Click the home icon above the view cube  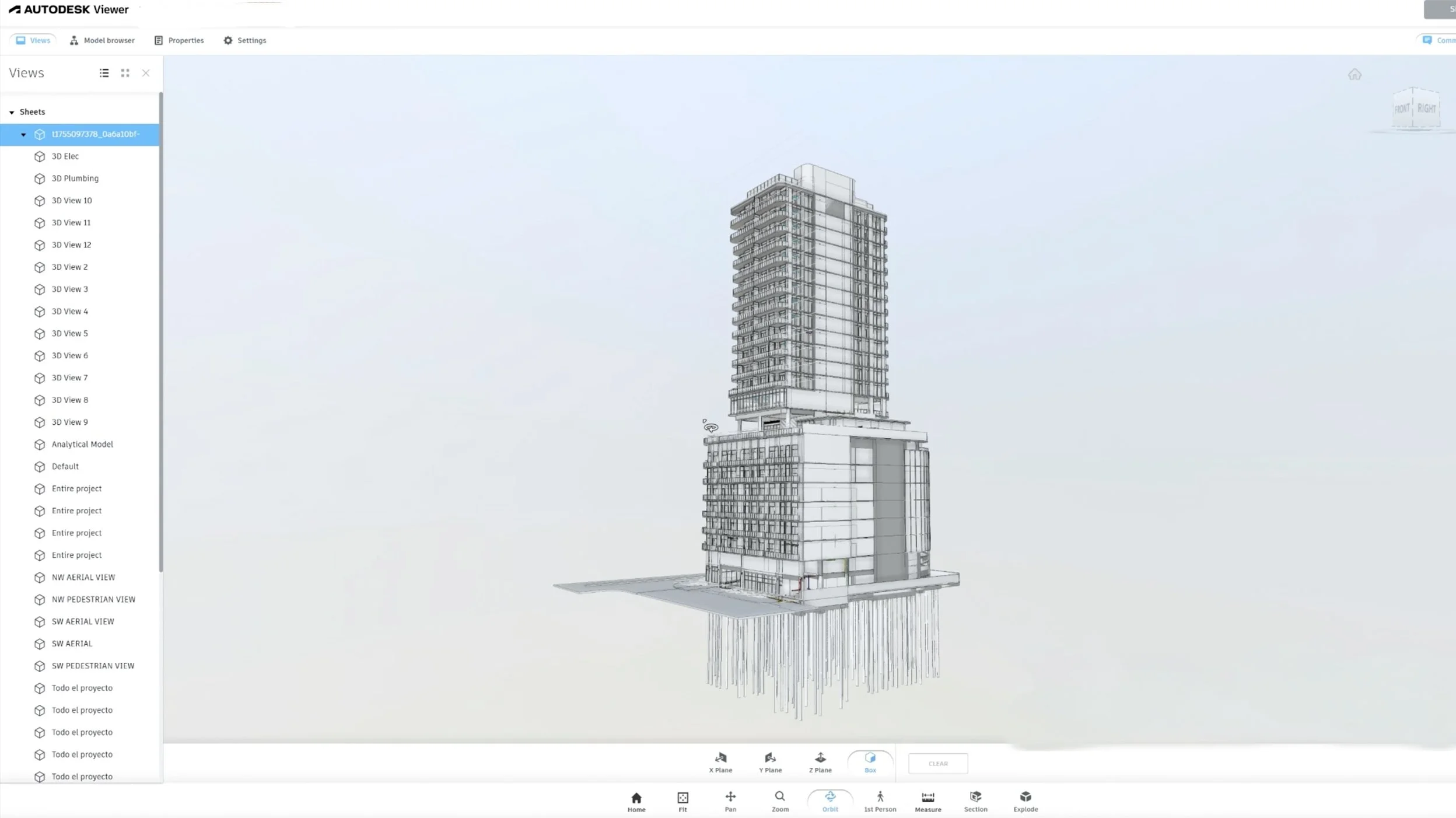1354,74
